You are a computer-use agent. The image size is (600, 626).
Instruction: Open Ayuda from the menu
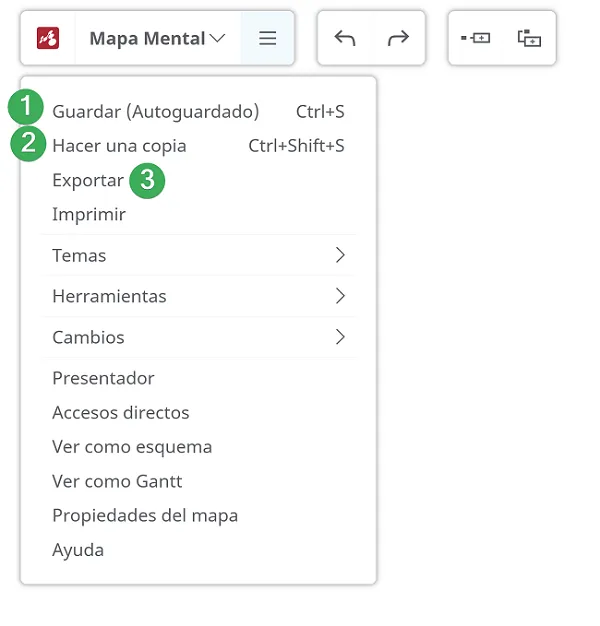pos(198,550)
